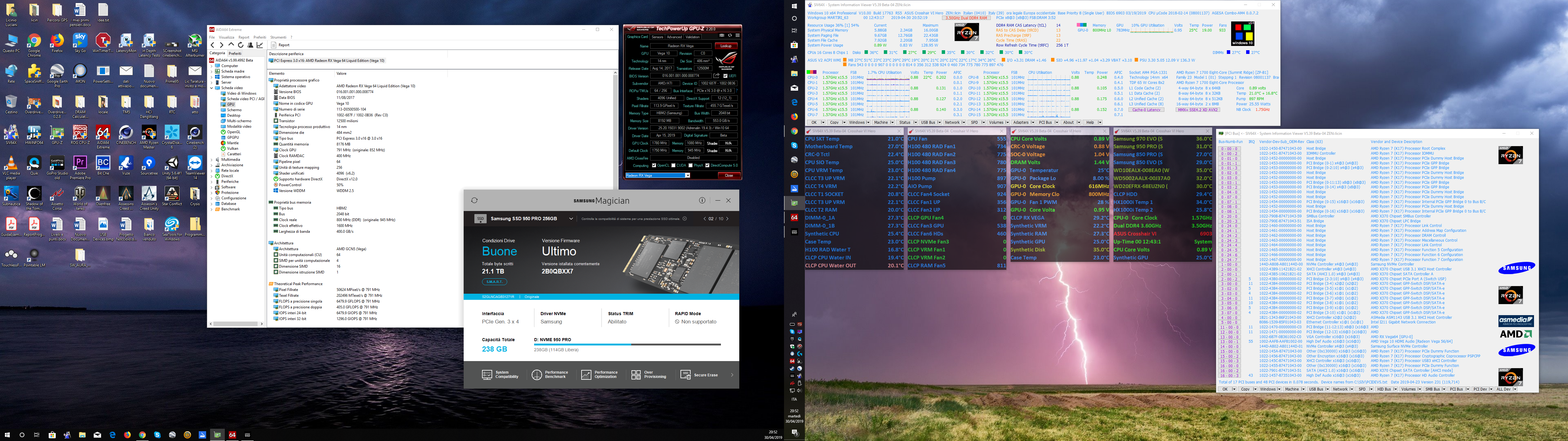Switch to the Sensors tab in GPU-Z
This screenshot has width=1568, height=441.
pyautogui.click(x=658, y=37)
